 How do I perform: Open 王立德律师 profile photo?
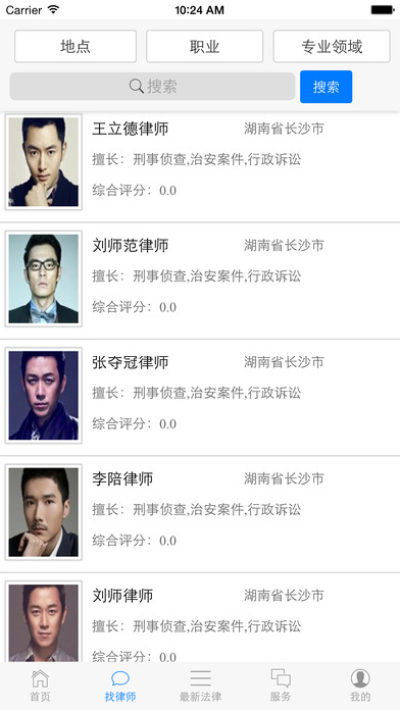(x=43, y=162)
